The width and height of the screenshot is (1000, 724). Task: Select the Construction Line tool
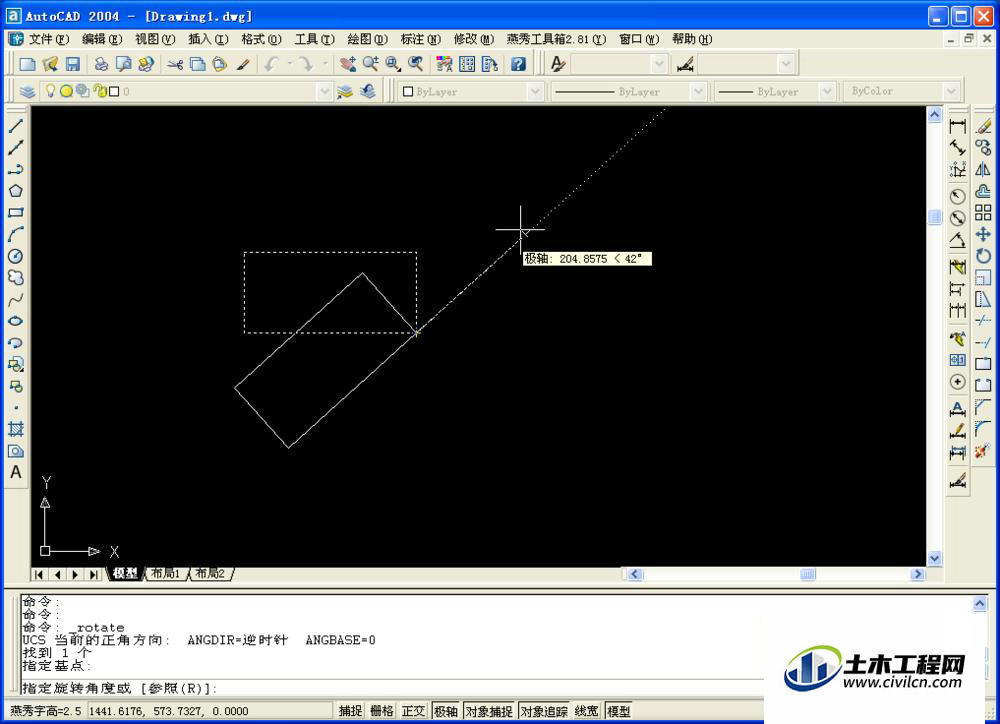(16, 147)
